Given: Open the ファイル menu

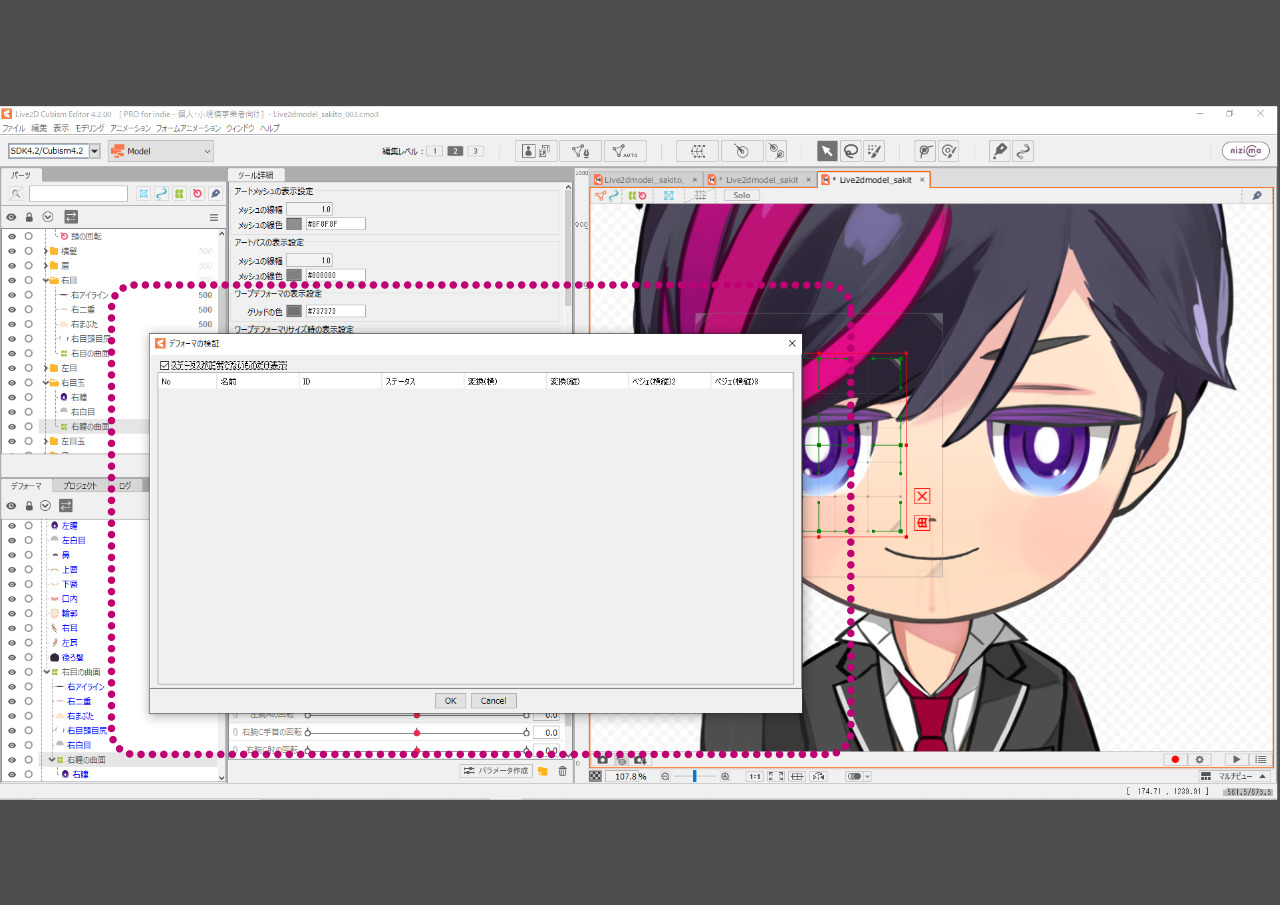Looking at the screenshot, I should tap(13, 128).
